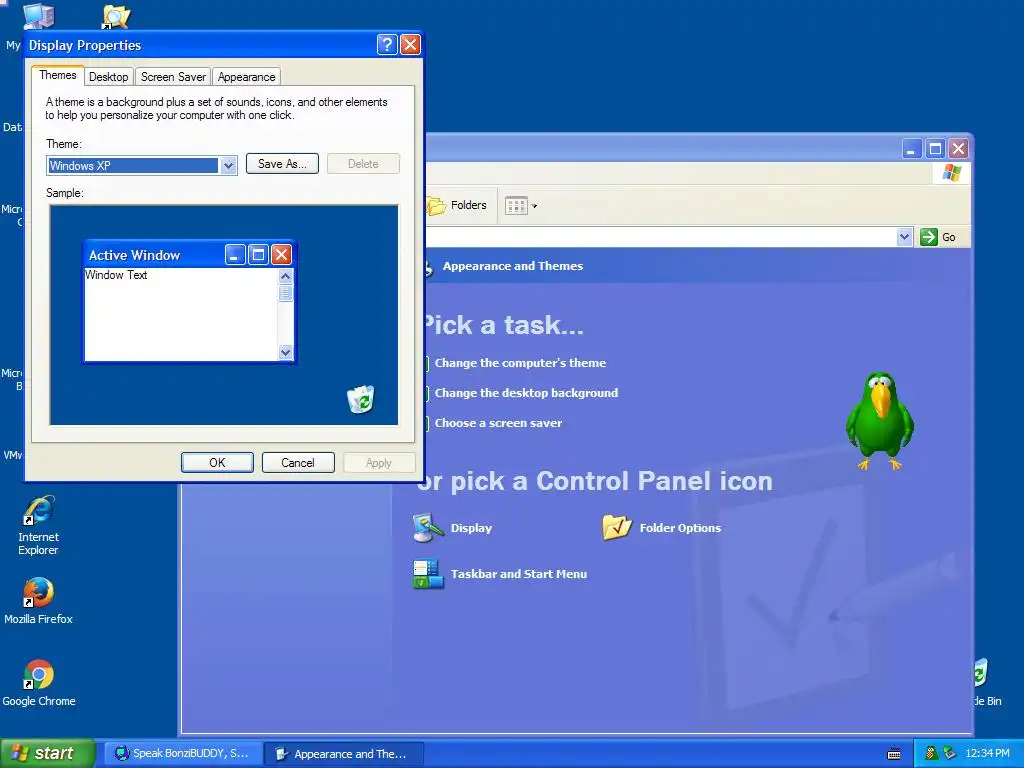Open the Mozilla Firefox desktop shortcut
Screen dimensions: 1024x768
(x=39, y=601)
